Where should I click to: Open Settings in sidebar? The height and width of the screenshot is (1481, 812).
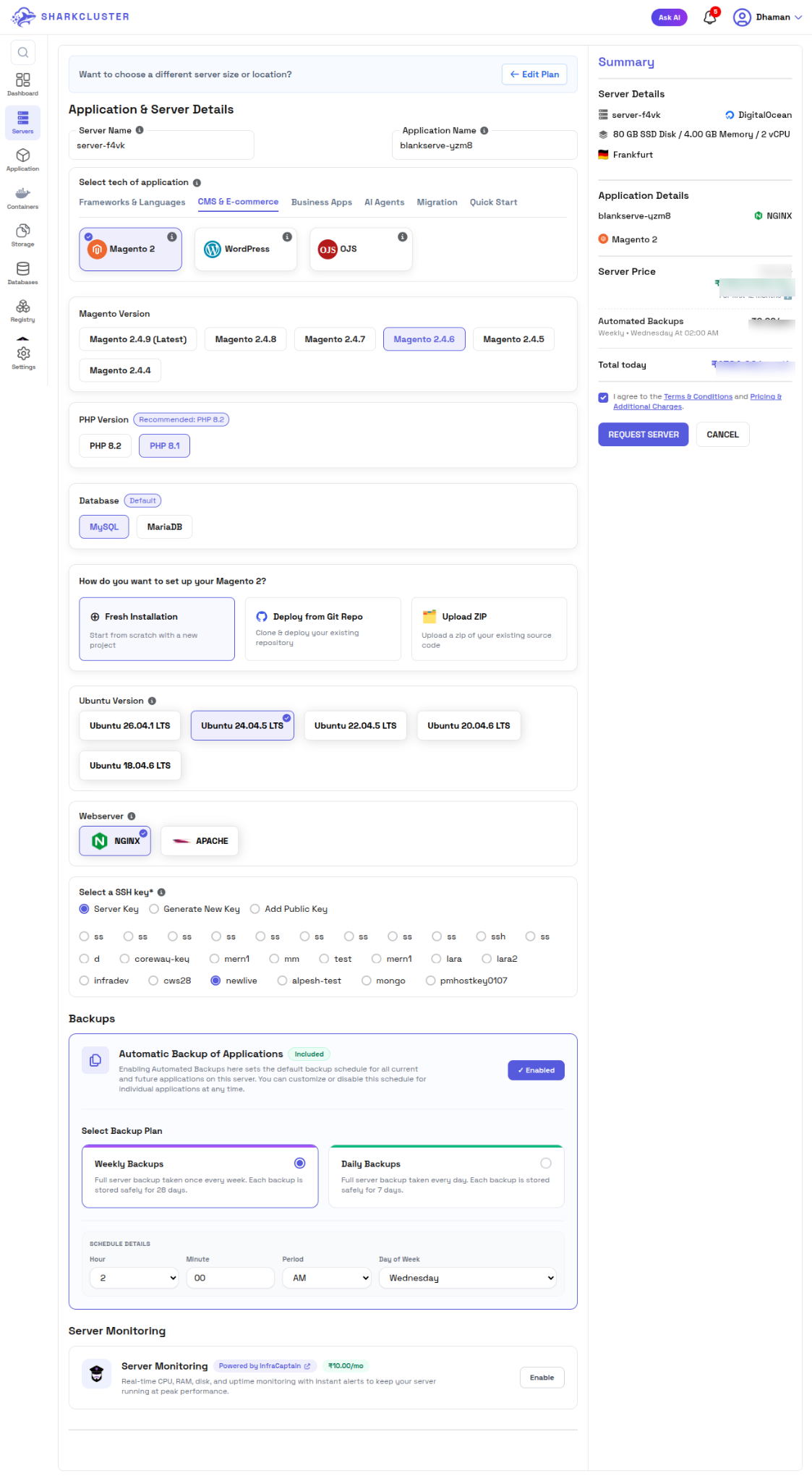pos(23,357)
